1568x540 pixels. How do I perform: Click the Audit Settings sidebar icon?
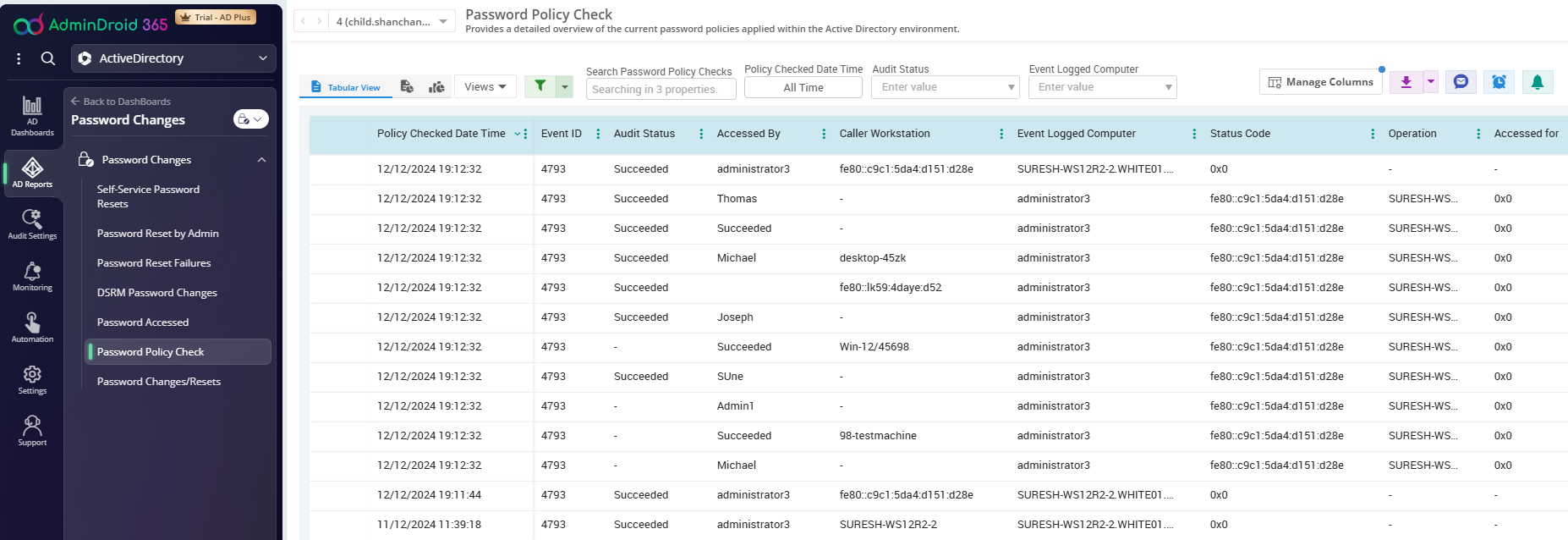32,224
